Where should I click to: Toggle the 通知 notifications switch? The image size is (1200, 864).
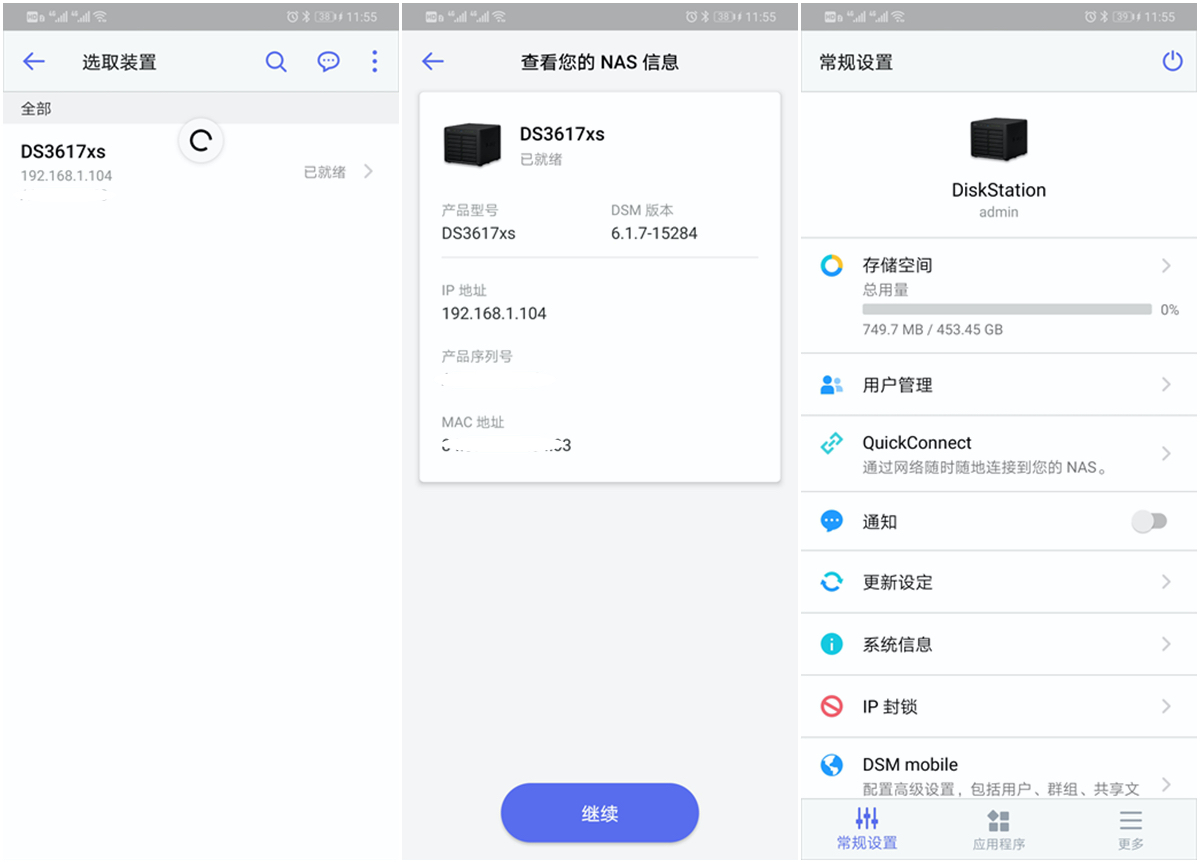(1150, 522)
